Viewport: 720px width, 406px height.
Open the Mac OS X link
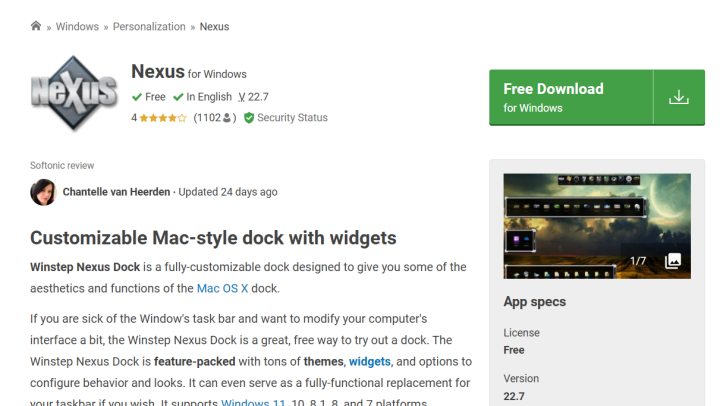coord(222,288)
